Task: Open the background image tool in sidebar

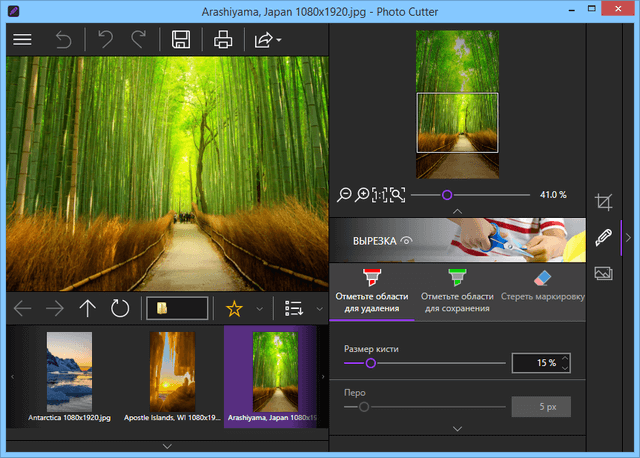Action: point(604,273)
